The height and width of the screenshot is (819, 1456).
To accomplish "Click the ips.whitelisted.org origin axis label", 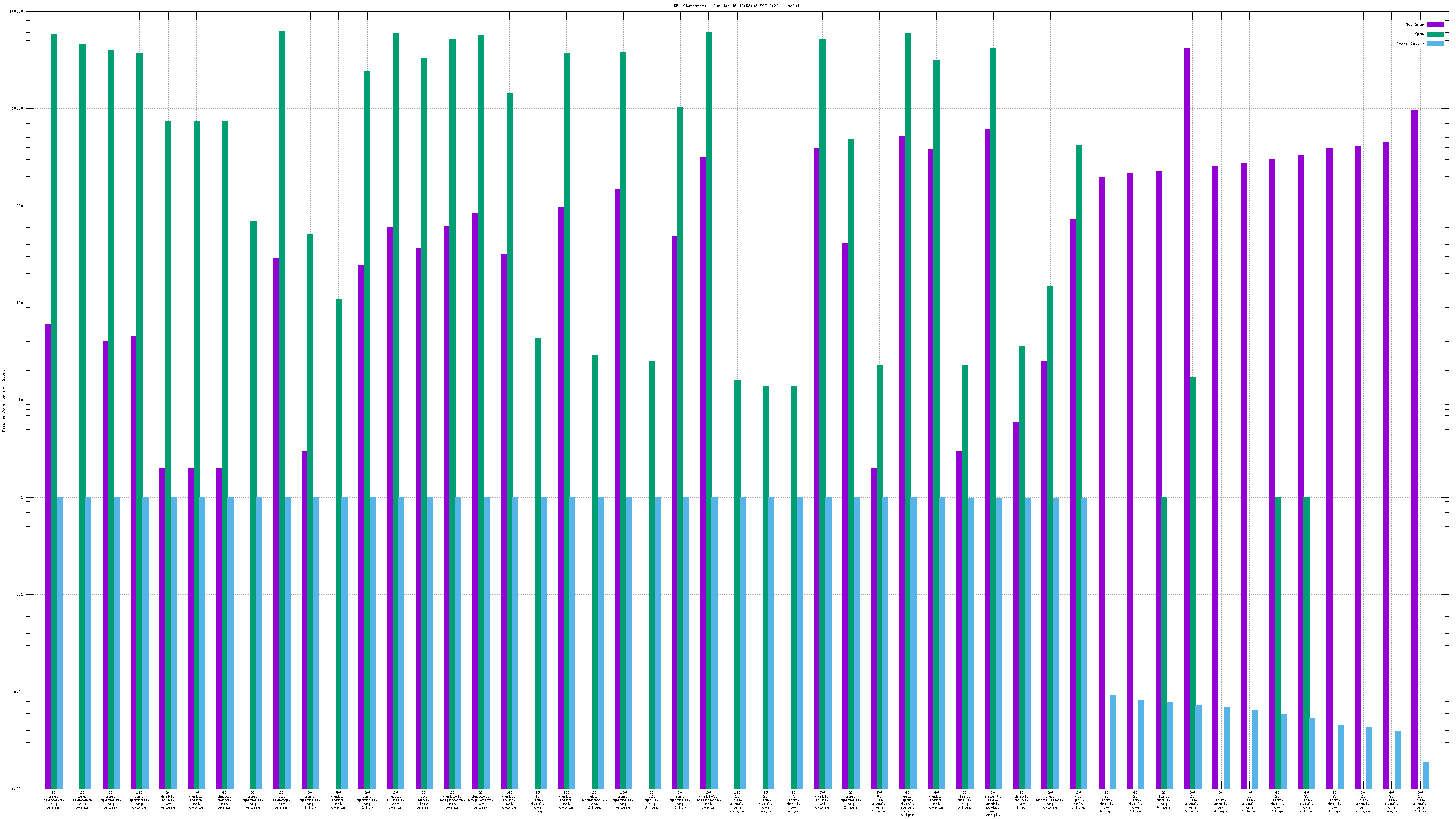I will coord(1050,800).
